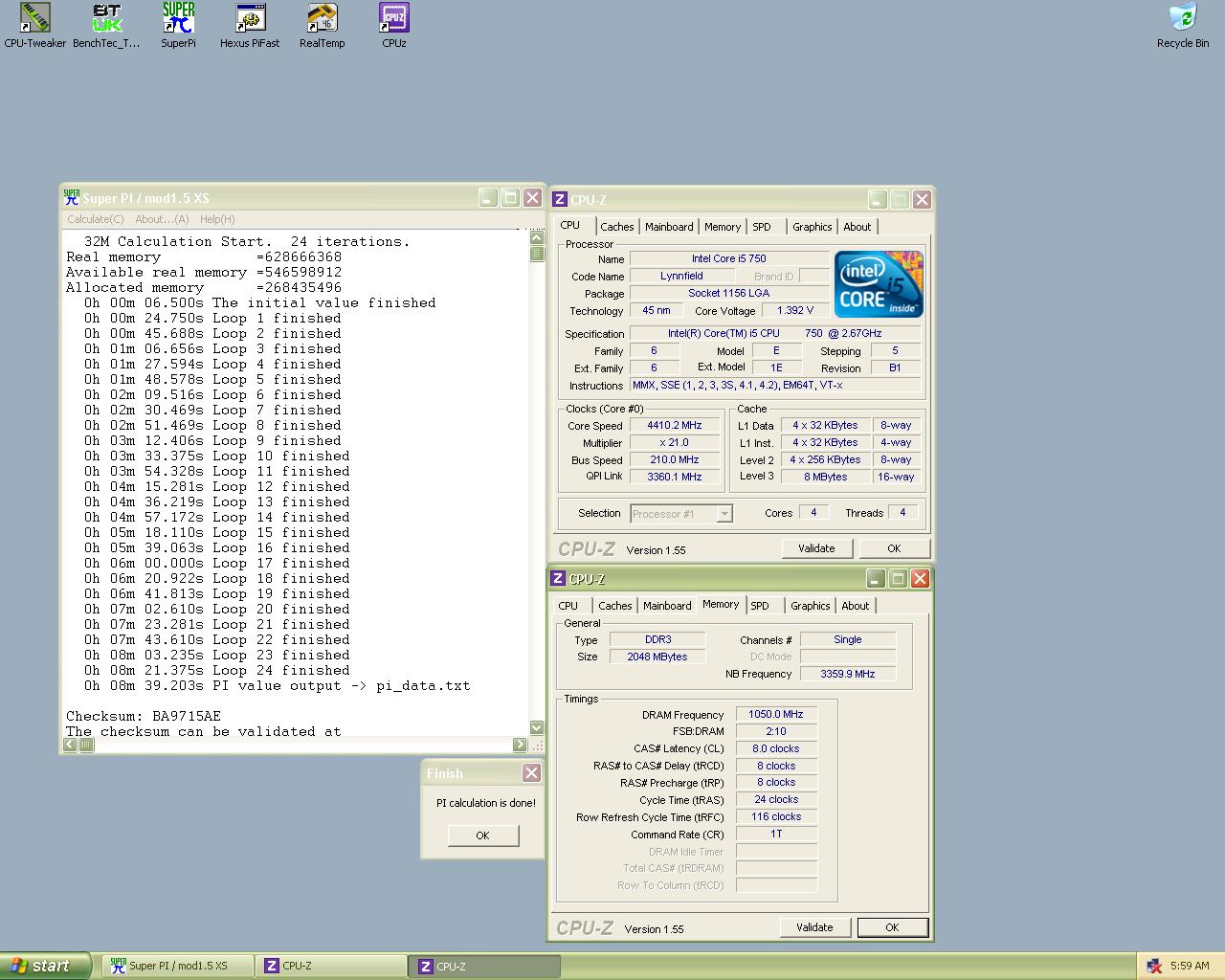Switch to Caches tab in upper CPU-Z
Screen dimensions: 1225x980
point(616,227)
